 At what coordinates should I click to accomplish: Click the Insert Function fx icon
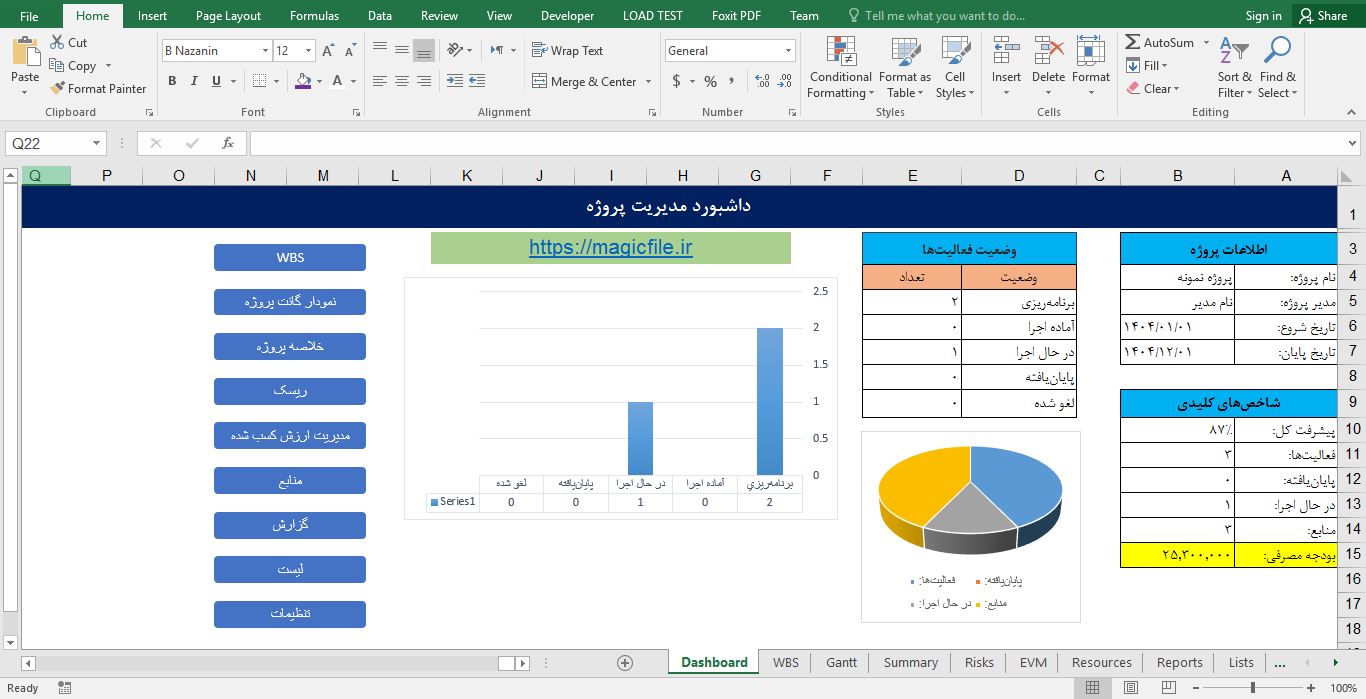click(228, 143)
